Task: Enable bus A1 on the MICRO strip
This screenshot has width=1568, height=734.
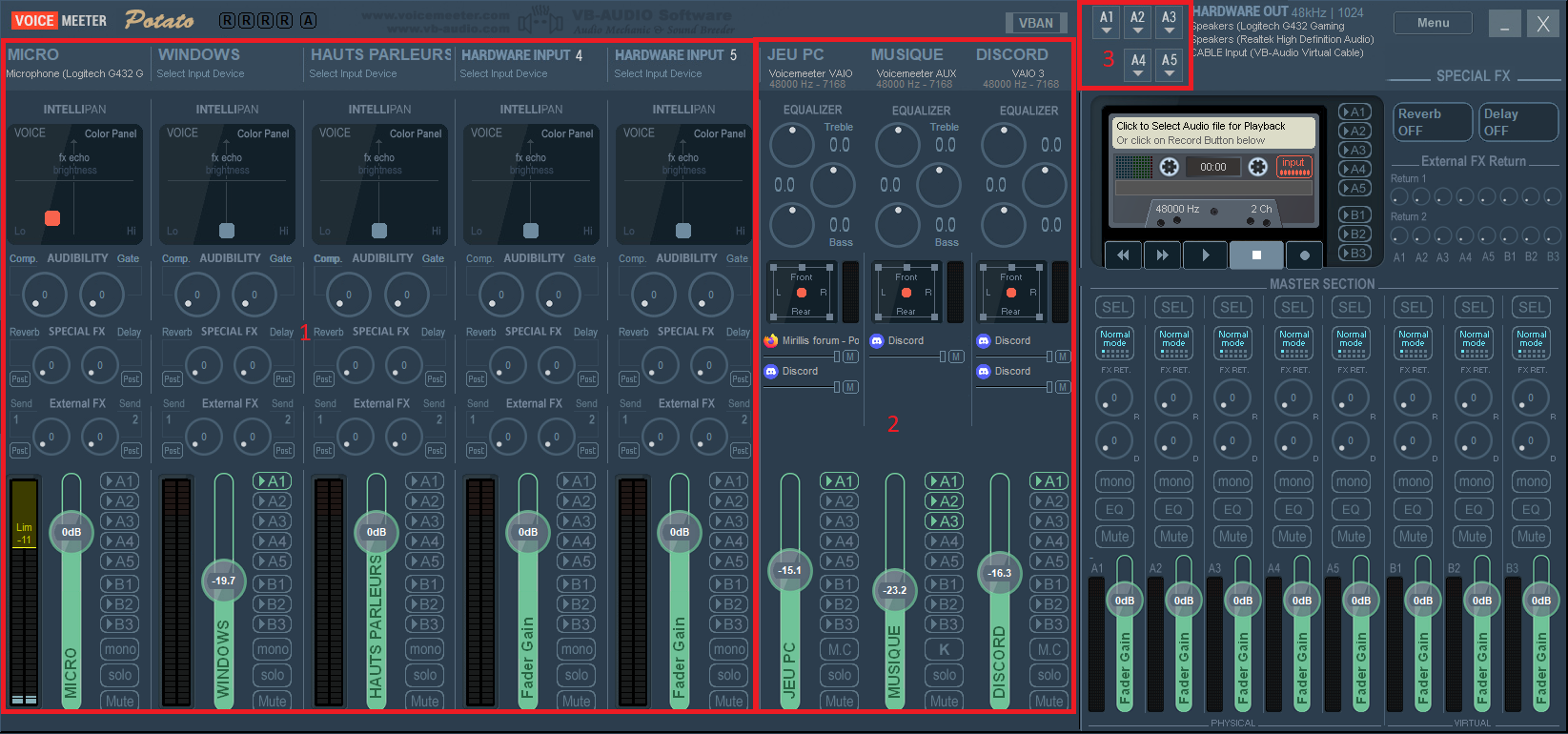Action: pyautogui.click(x=120, y=481)
